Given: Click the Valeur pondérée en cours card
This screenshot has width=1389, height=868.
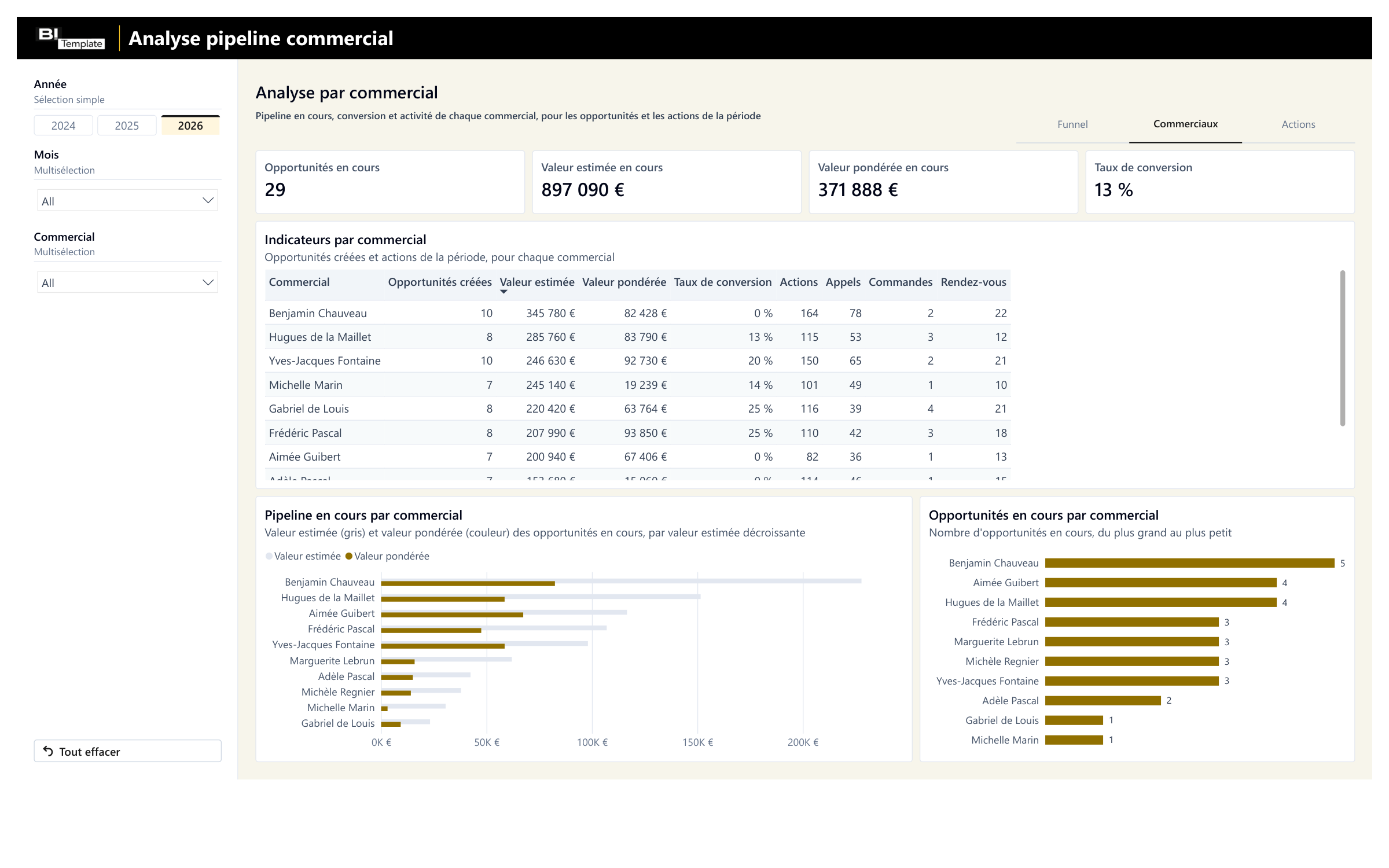Looking at the screenshot, I should tap(943, 182).
